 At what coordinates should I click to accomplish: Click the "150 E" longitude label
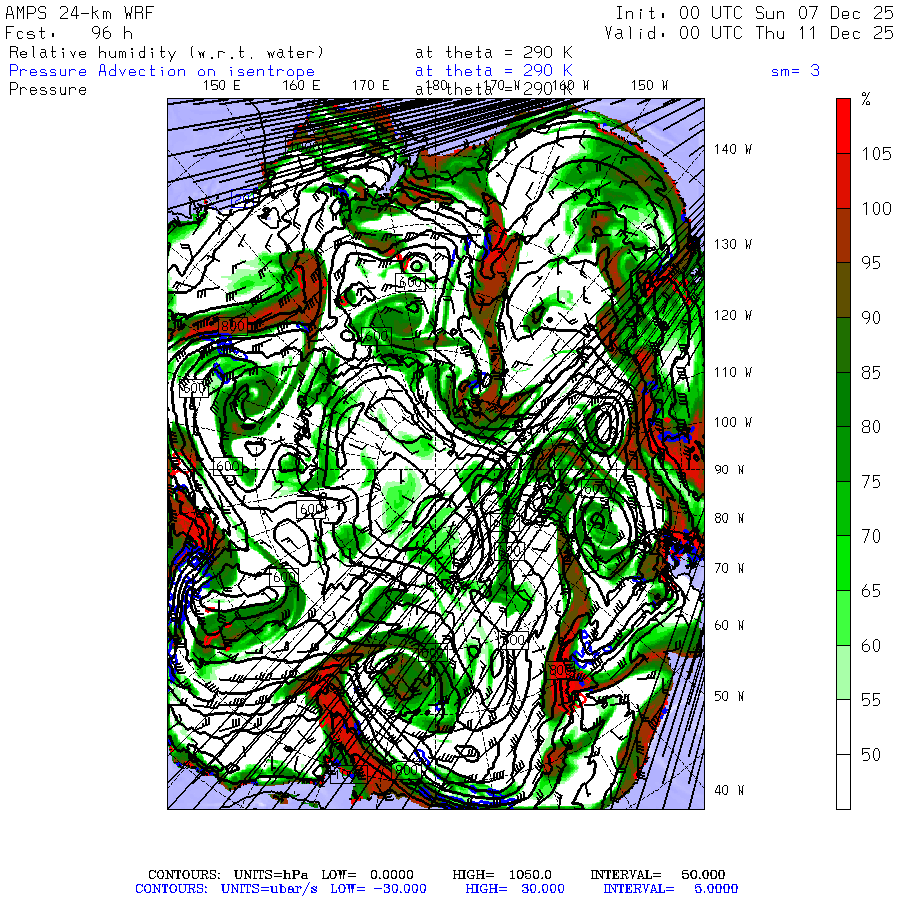[x=221, y=86]
